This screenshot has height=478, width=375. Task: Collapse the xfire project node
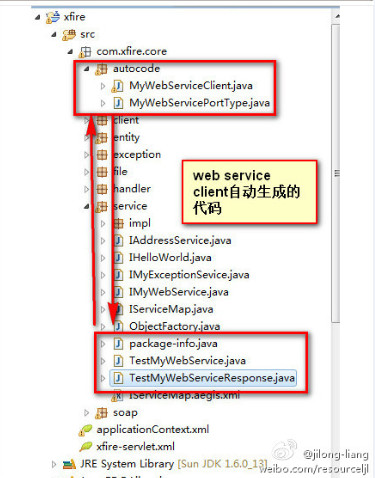38,17
